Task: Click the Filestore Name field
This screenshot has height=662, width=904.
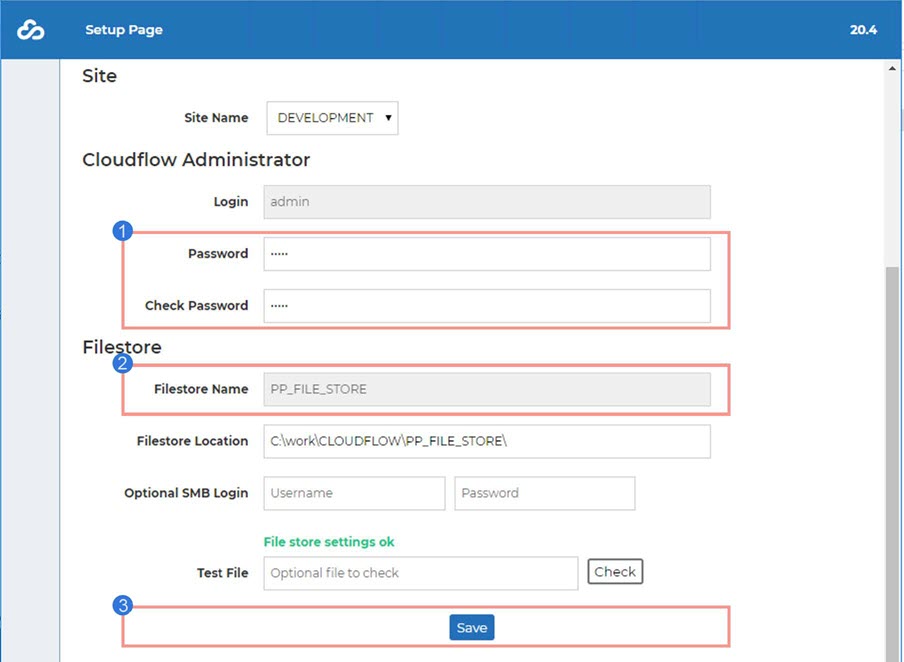Action: (x=487, y=389)
